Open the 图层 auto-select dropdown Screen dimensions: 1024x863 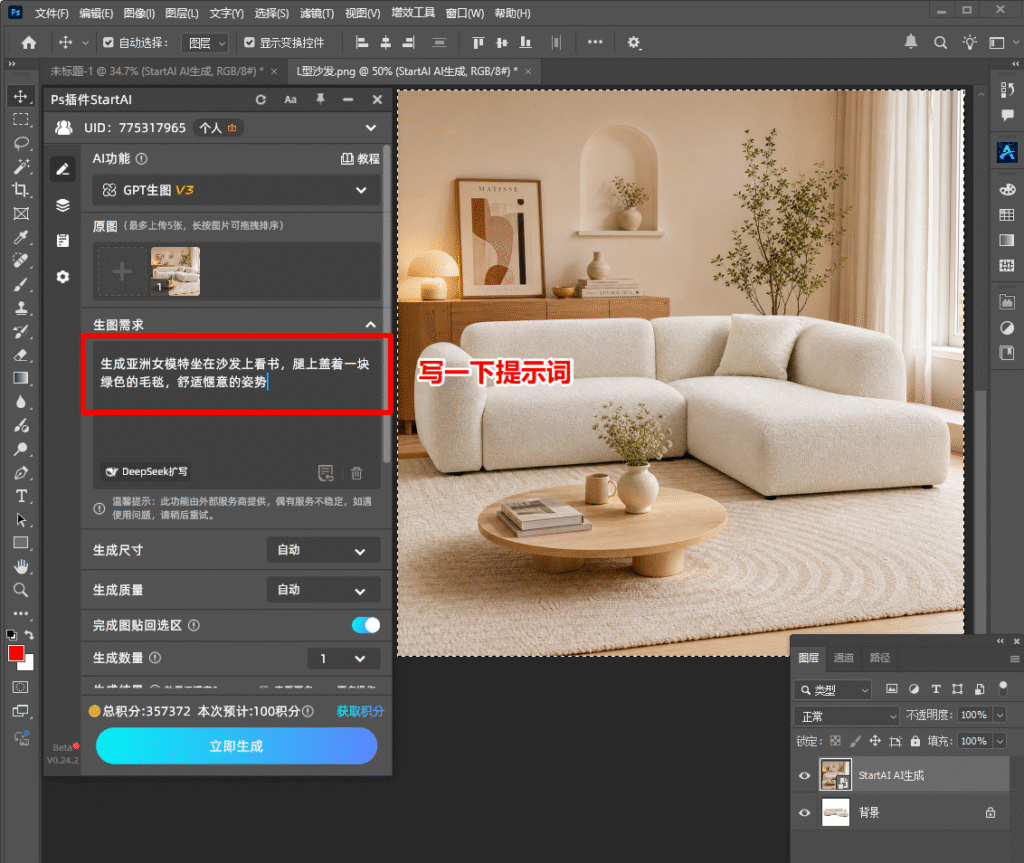click(x=206, y=43)
